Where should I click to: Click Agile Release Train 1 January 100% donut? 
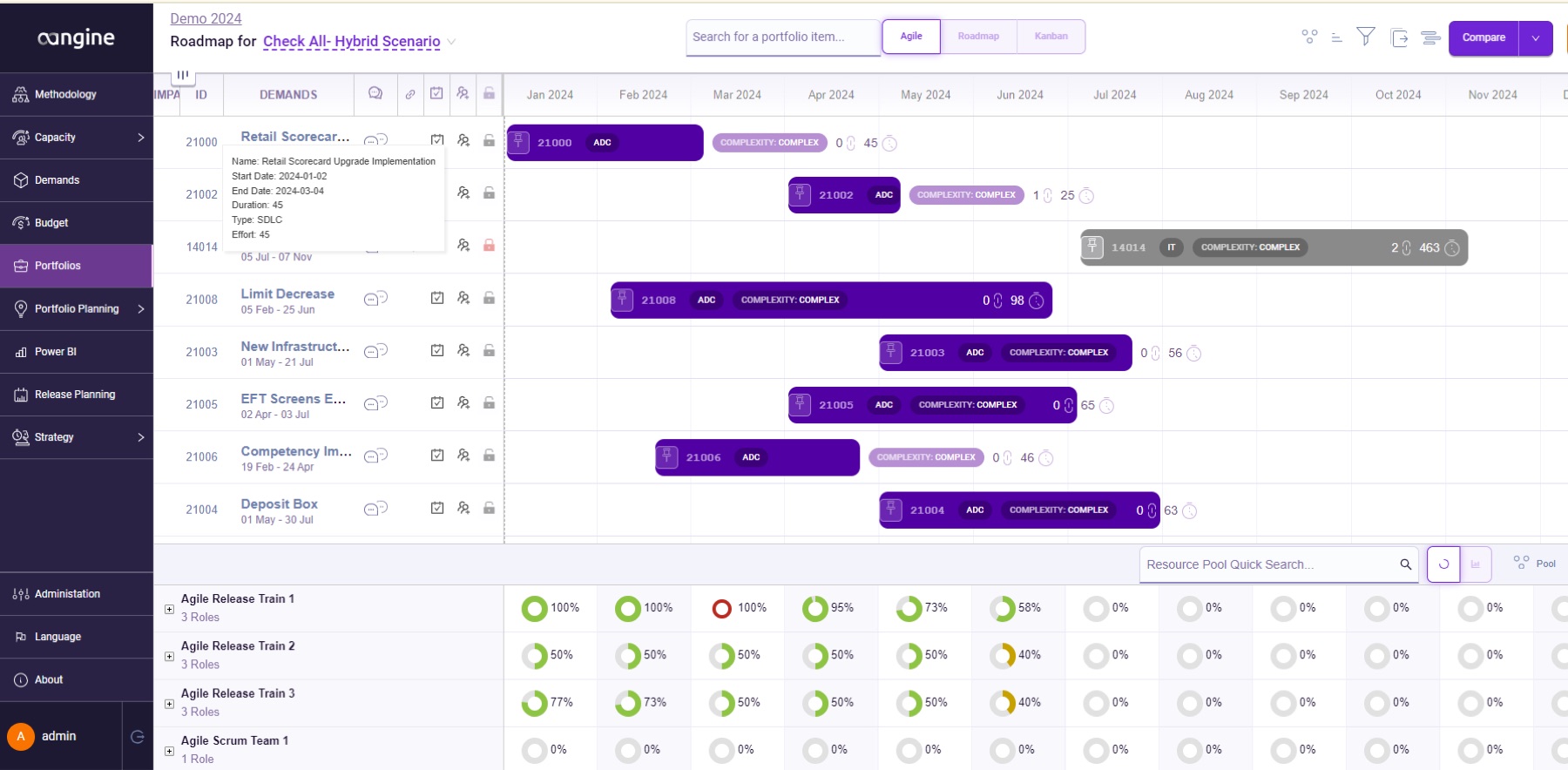tap(534, 608)
